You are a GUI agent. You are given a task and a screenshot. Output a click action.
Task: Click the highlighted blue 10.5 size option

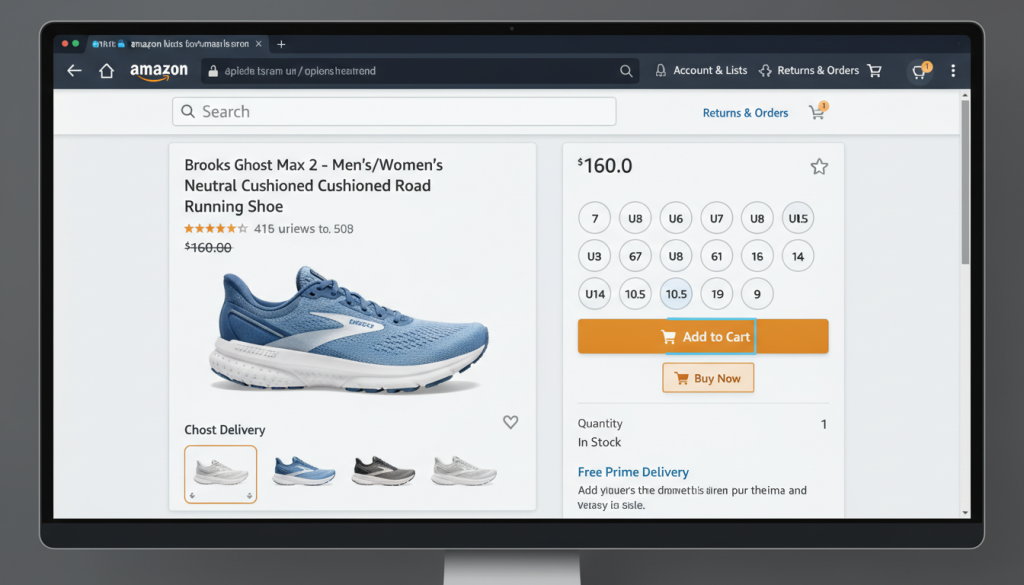point(676,294)
